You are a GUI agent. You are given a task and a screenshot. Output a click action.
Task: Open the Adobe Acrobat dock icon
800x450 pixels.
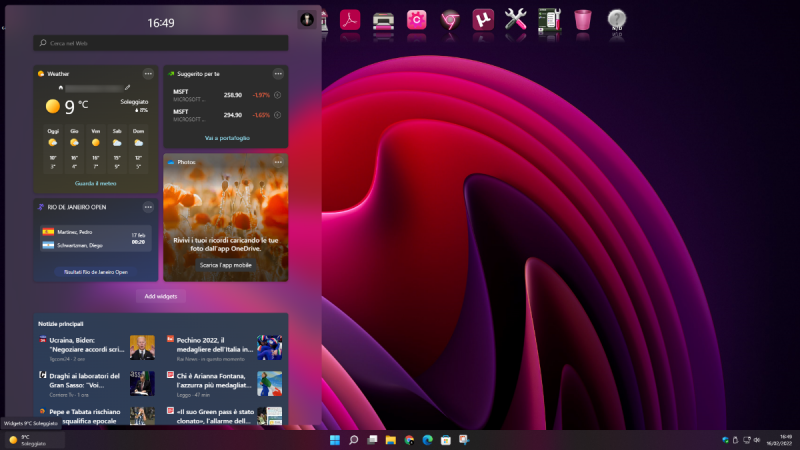click(x=350, y=19)
